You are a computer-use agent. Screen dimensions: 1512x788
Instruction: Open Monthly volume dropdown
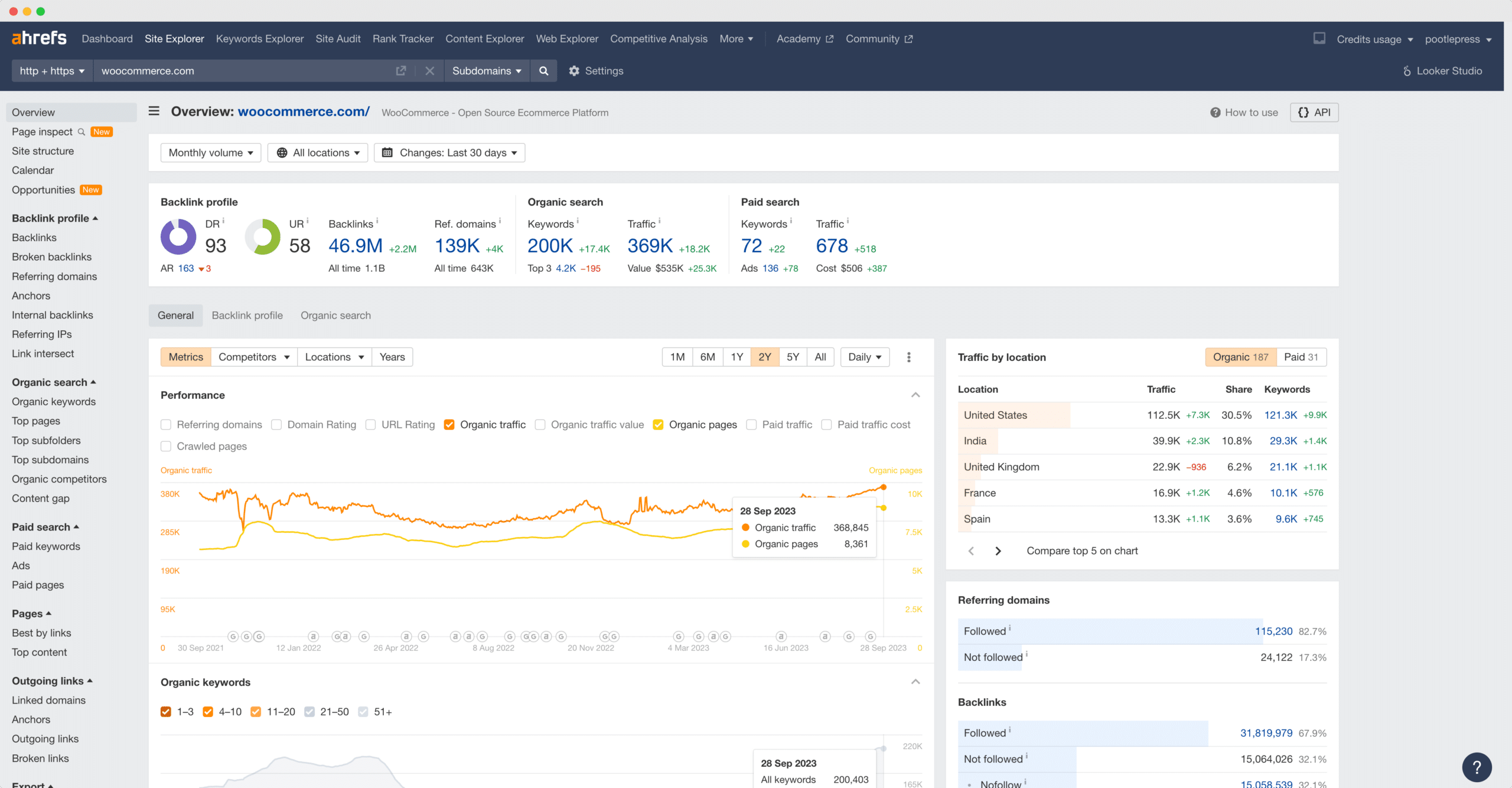point(210,152)
